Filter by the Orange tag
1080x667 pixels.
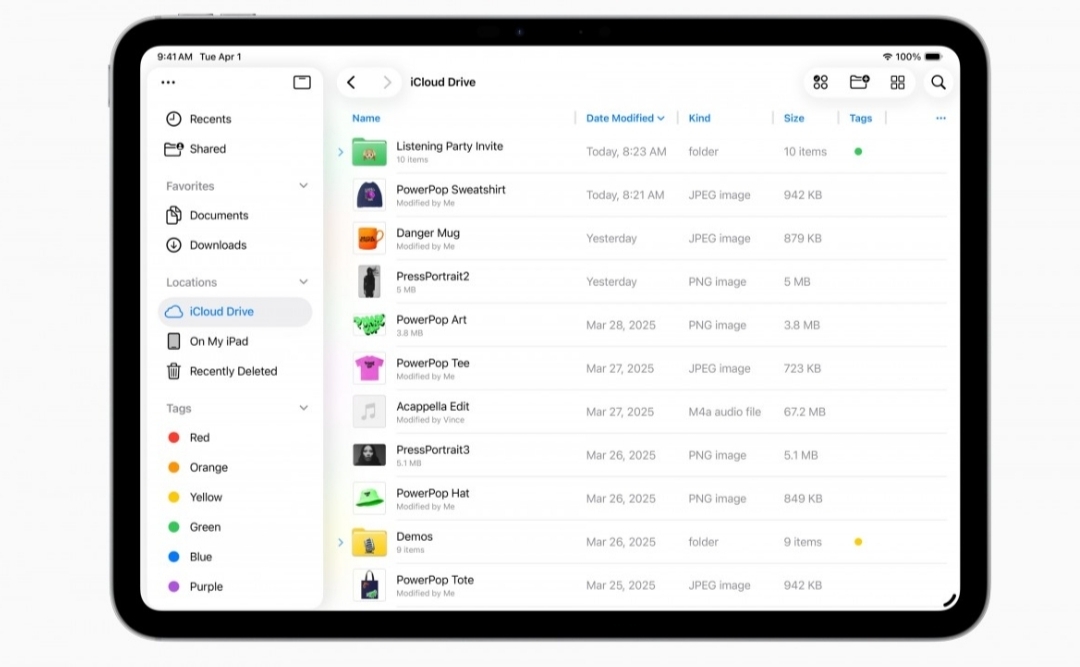(234, 467)
